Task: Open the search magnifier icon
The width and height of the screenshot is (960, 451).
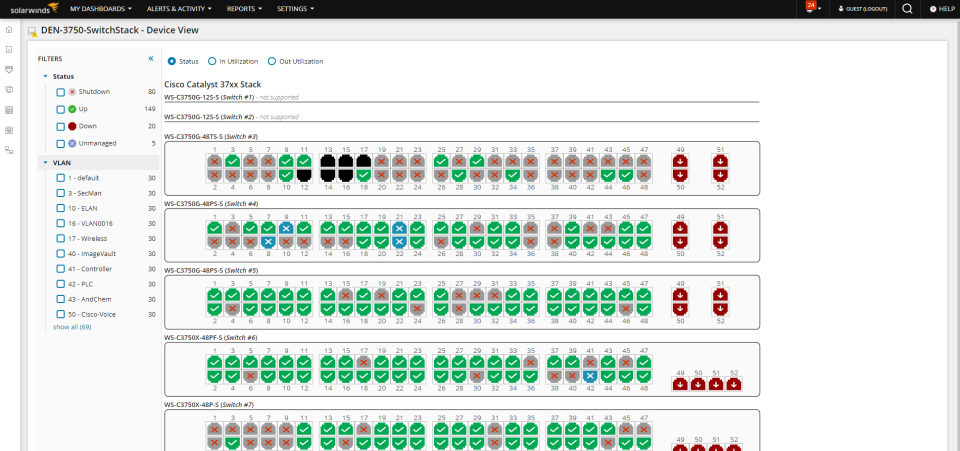Action: coord(907,9)
